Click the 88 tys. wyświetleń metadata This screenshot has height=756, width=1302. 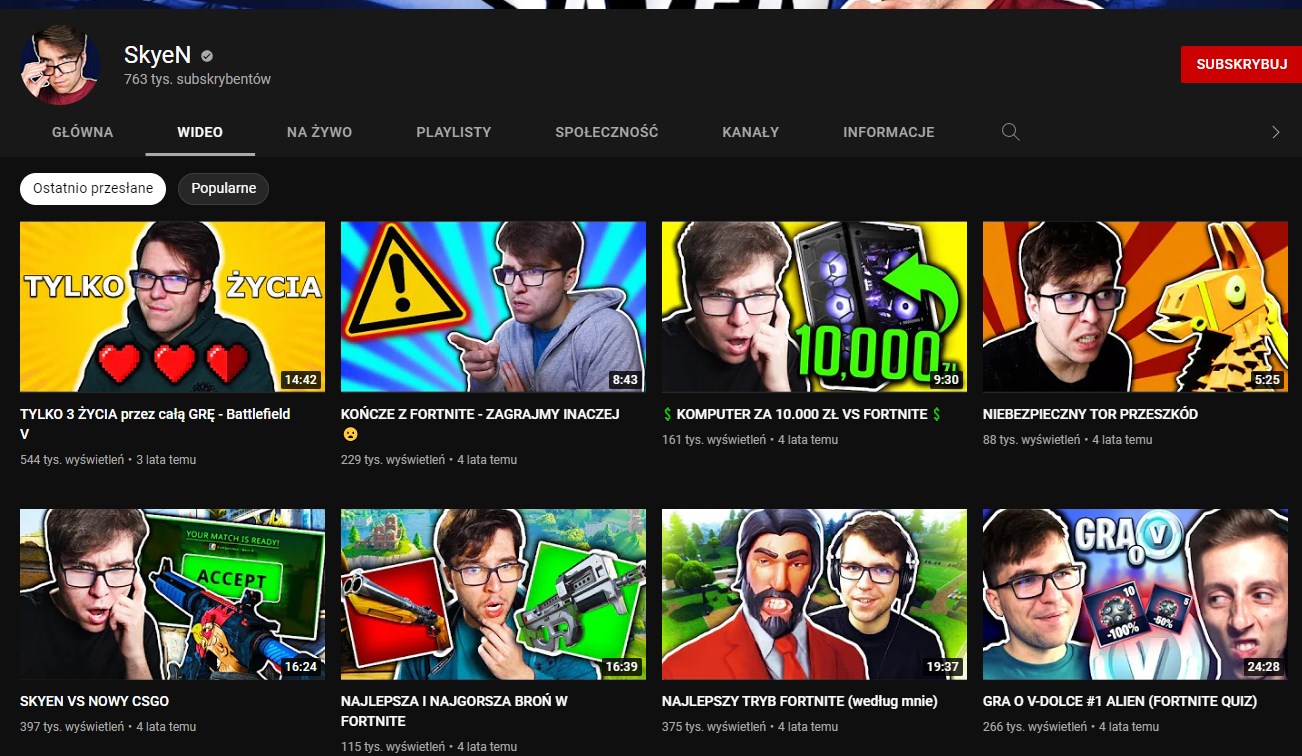(x=1032, y=440)
